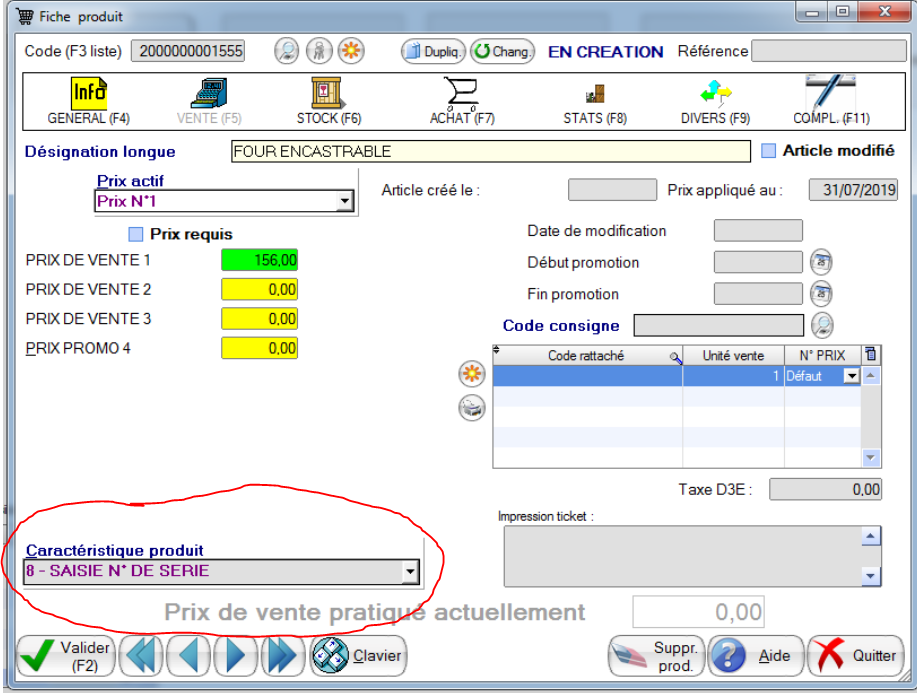Go to the last record with double-right arrow
The height and width of the screenshot is (693, 917).
point(283,656)
